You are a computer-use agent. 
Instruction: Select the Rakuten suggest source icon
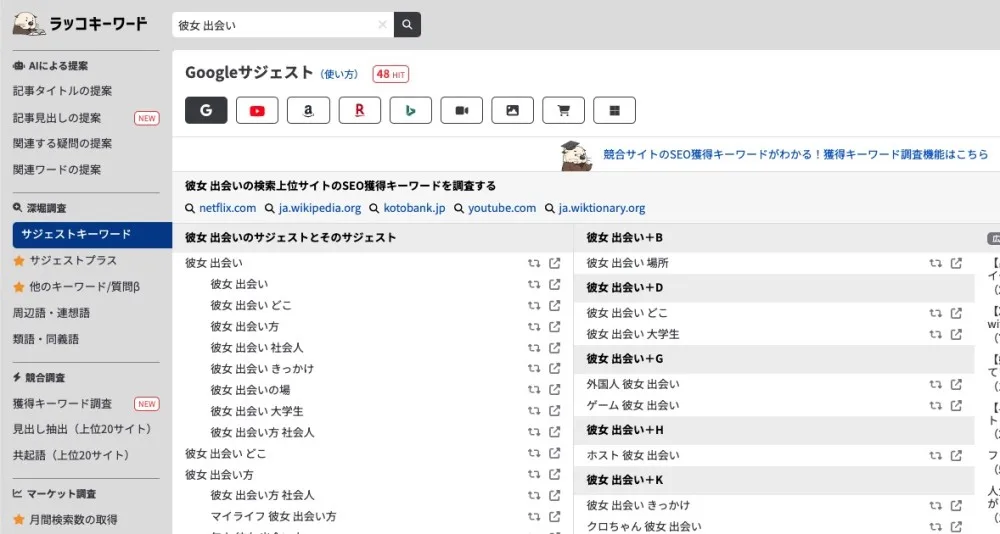359,110
